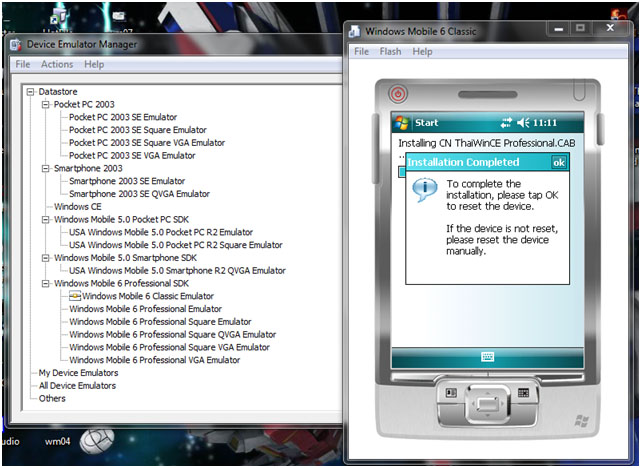Select Windows Mobile 6 Professional VGA Emulator
The height and width of the screenshot is (468, 641).
click(155, 360)
